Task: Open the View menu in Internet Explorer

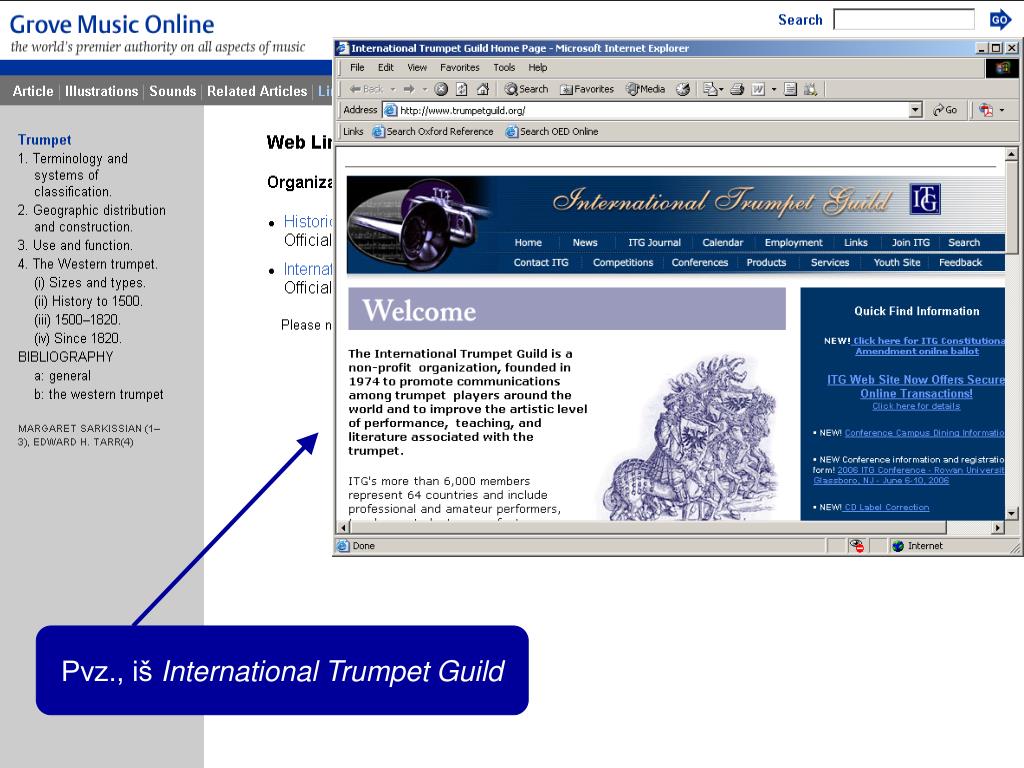Action: [417, 67]
